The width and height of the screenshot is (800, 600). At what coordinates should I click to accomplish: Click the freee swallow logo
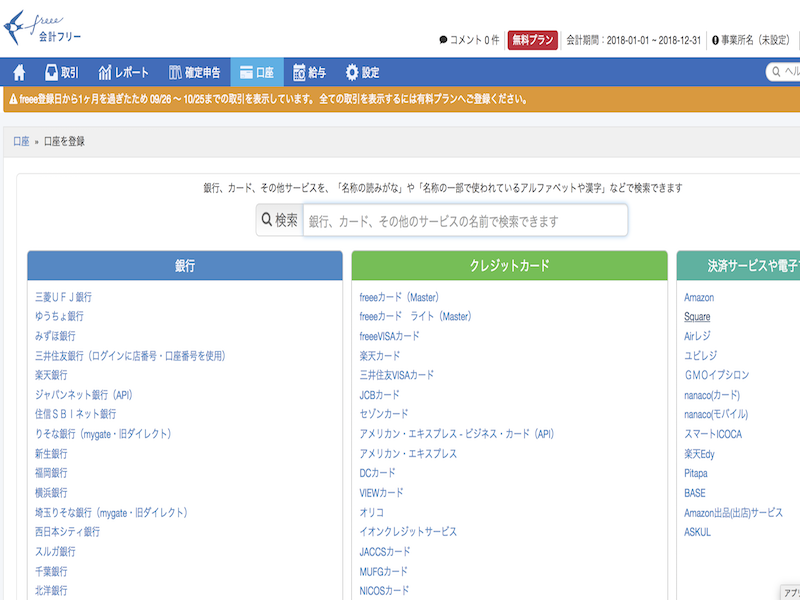coord(42,27)
